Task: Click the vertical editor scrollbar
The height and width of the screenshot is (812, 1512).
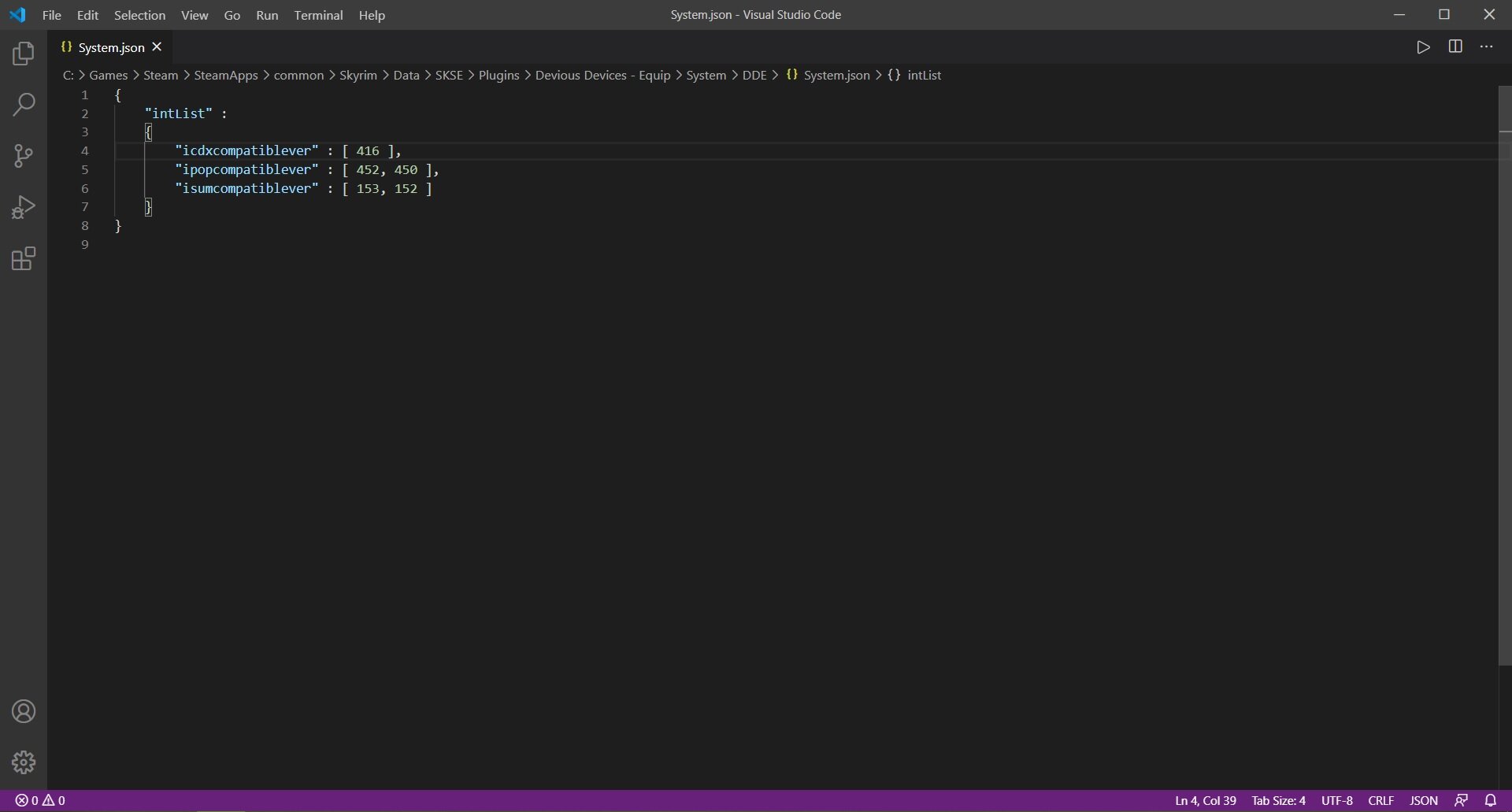Action: tap(1505, 375)
